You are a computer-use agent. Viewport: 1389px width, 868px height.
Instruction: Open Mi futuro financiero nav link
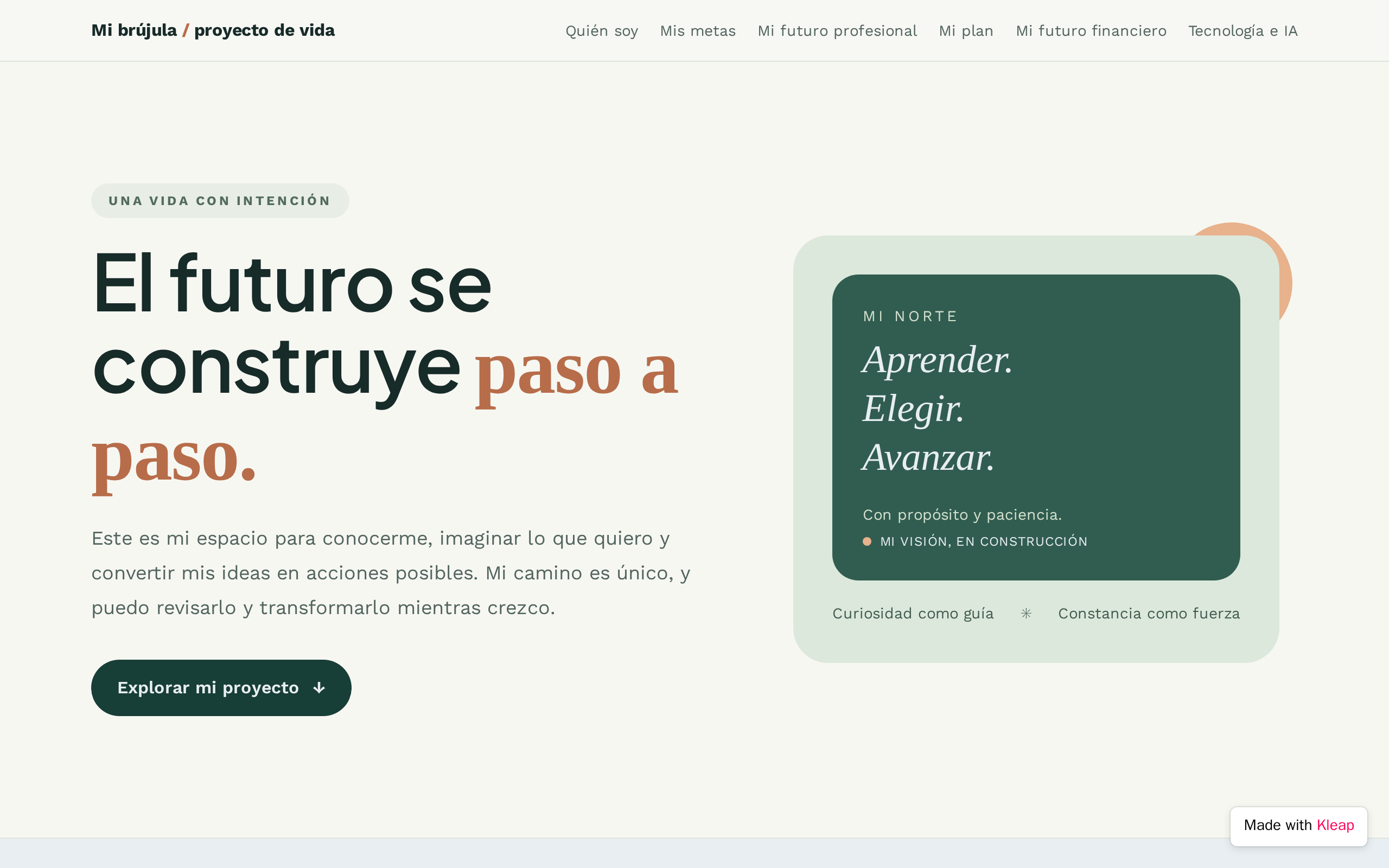pos(1091,31)
